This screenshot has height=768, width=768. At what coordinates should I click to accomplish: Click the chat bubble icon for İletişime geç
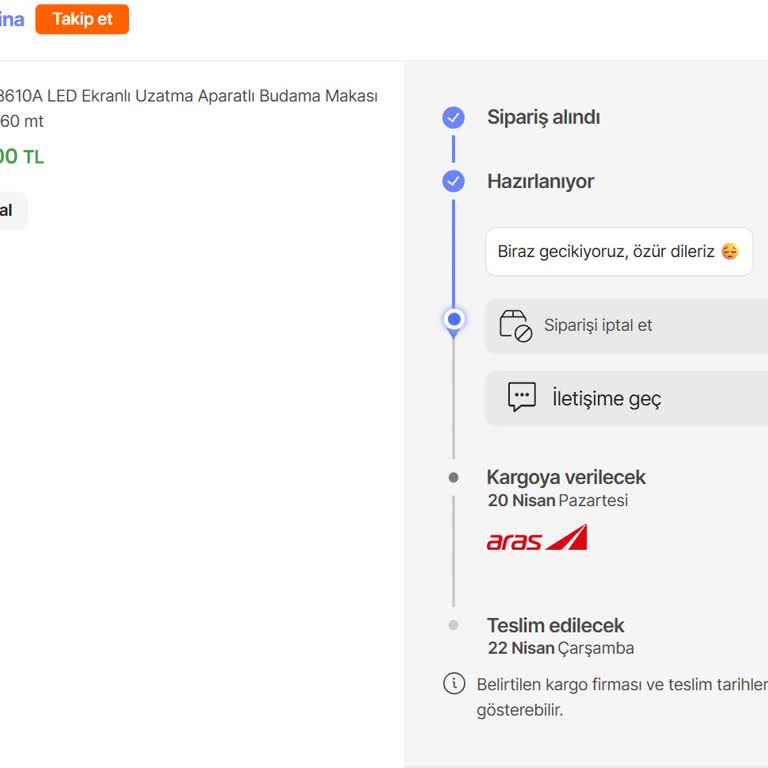(x=522, y=397)
